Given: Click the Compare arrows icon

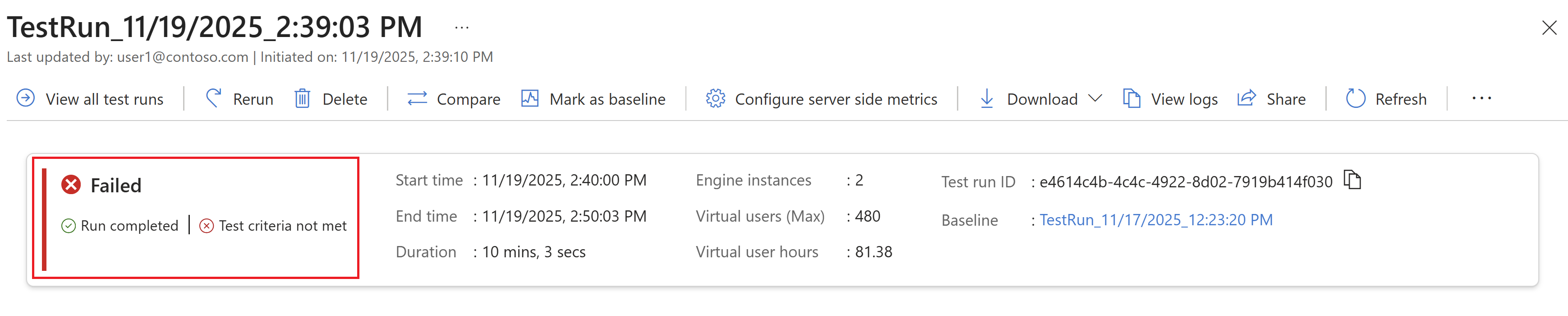Looking at the screenshot, I should tap(417, 98).
